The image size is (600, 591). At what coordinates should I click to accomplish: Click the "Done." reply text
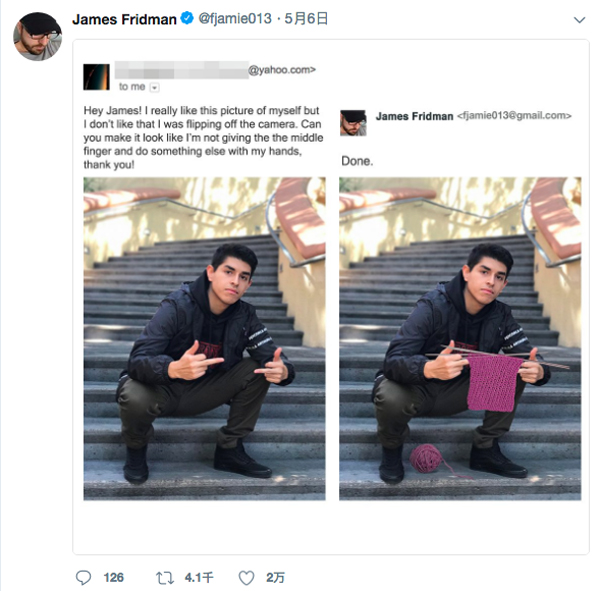(357, 160)
